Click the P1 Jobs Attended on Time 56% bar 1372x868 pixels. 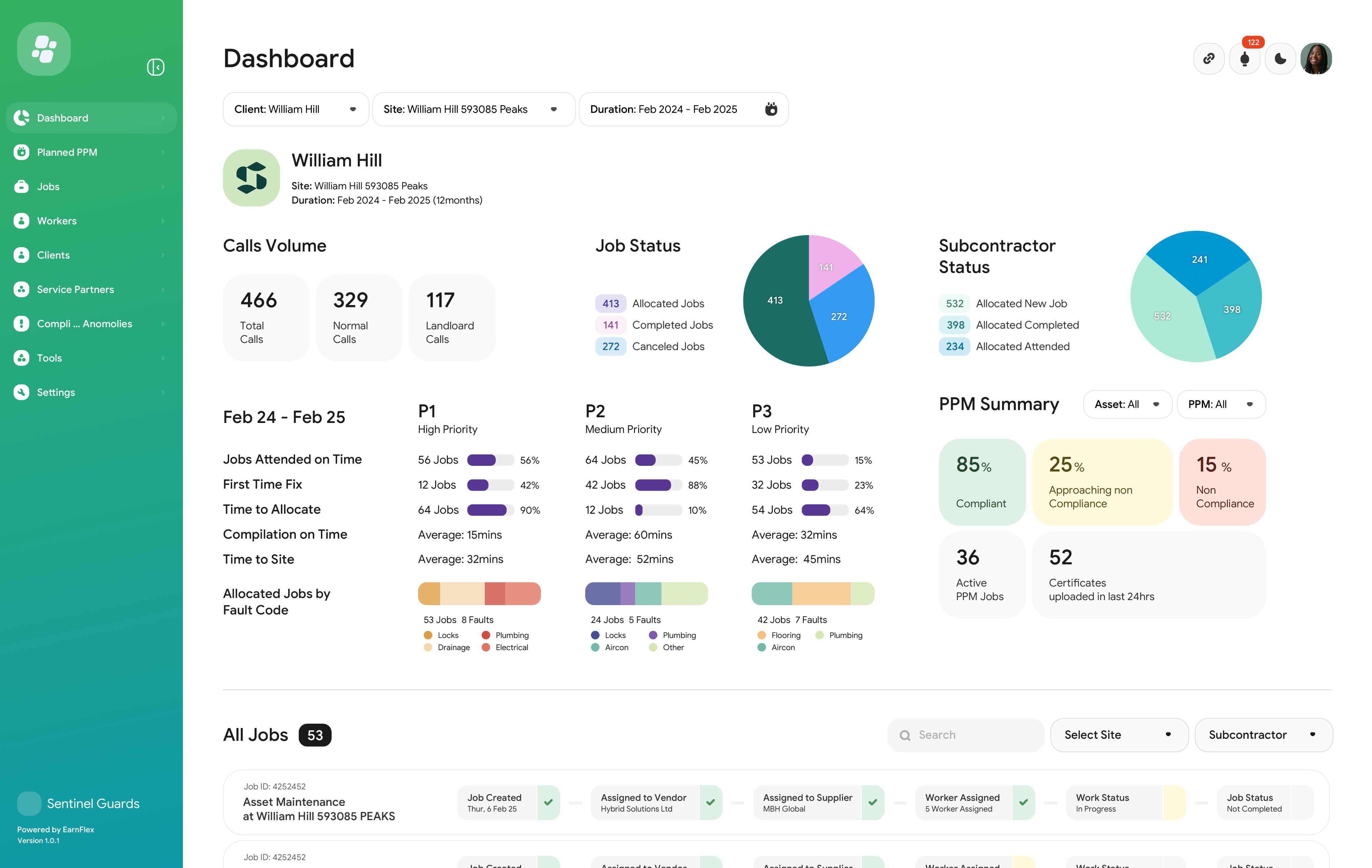pos(491,460)
